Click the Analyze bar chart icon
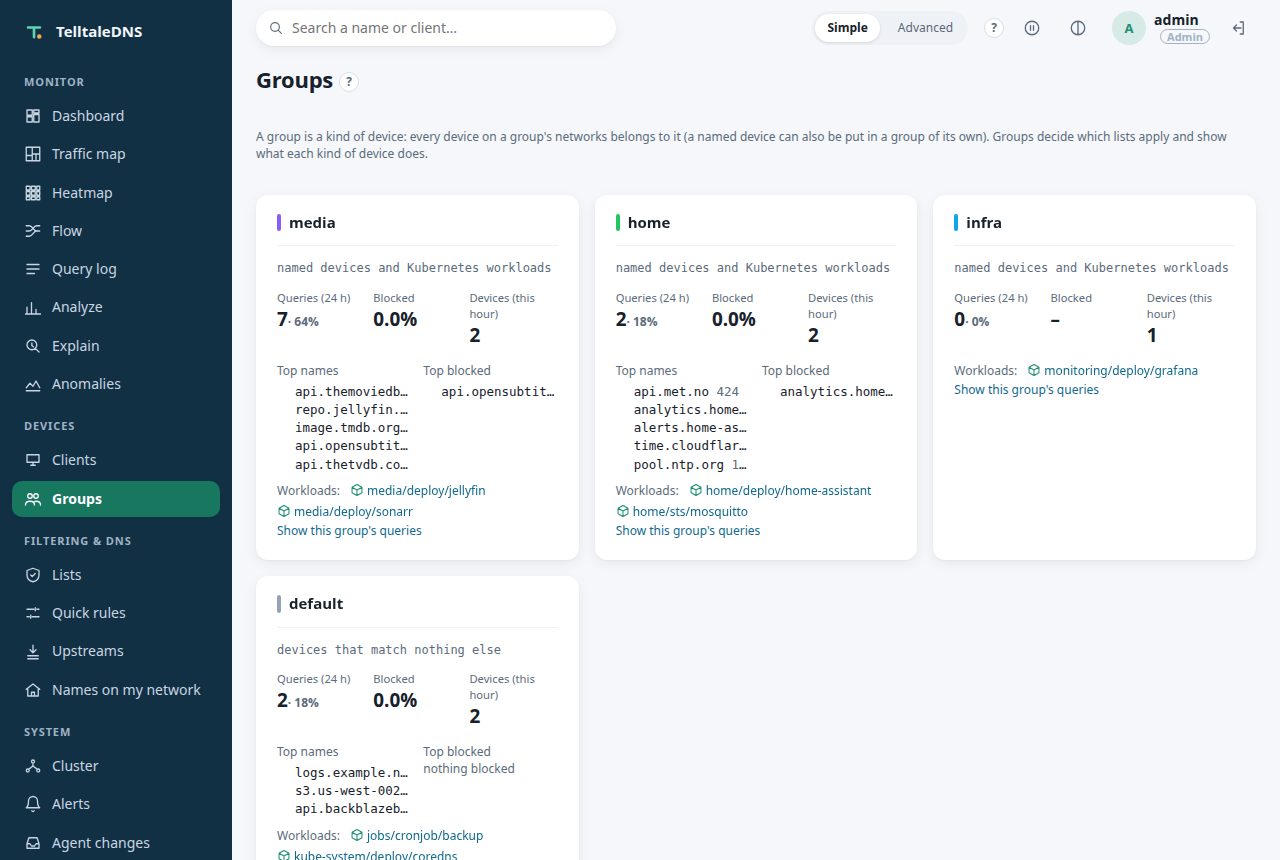 coord(33,307)
